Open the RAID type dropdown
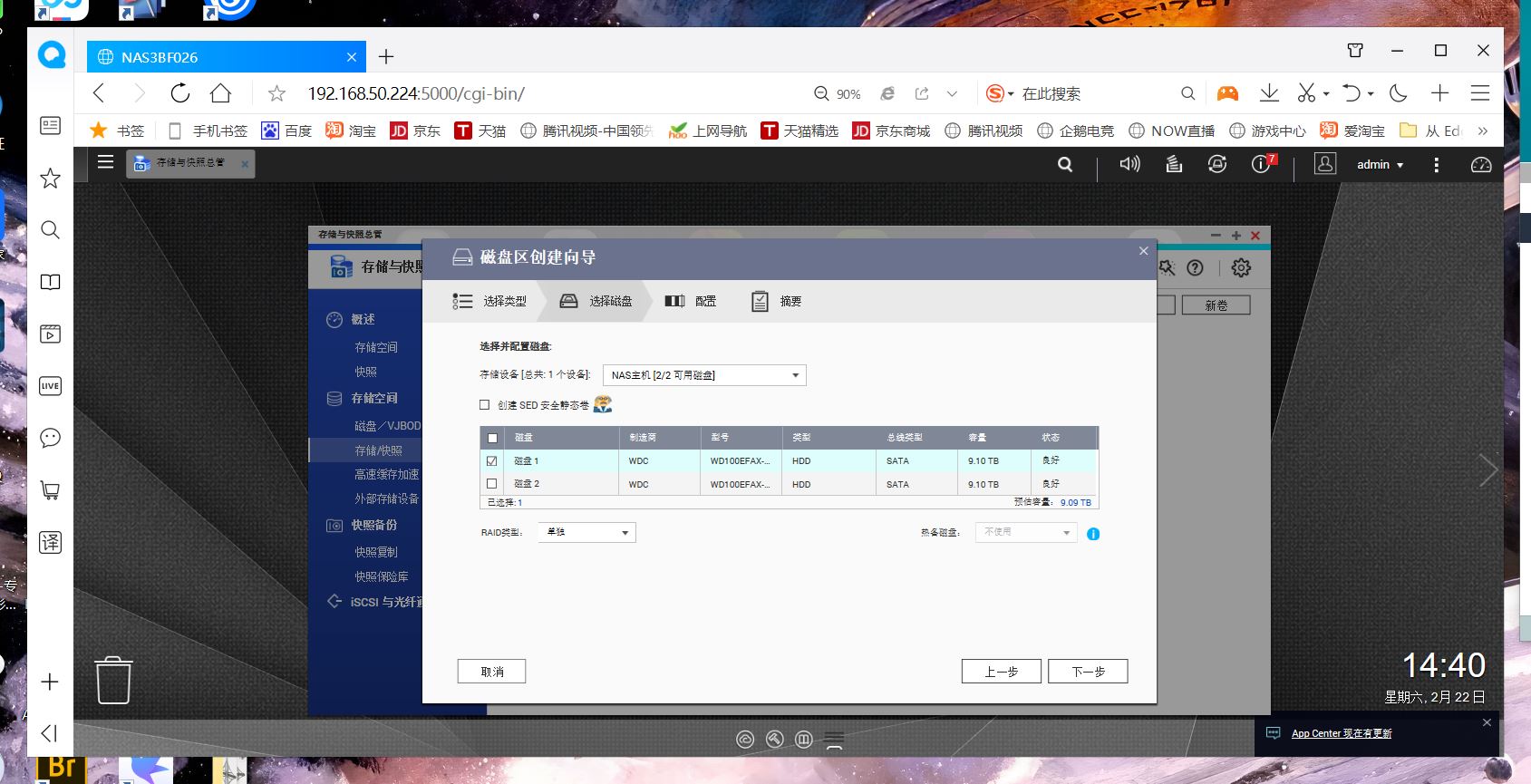This screenshot has width=1531, height=784. coord(586,532)
